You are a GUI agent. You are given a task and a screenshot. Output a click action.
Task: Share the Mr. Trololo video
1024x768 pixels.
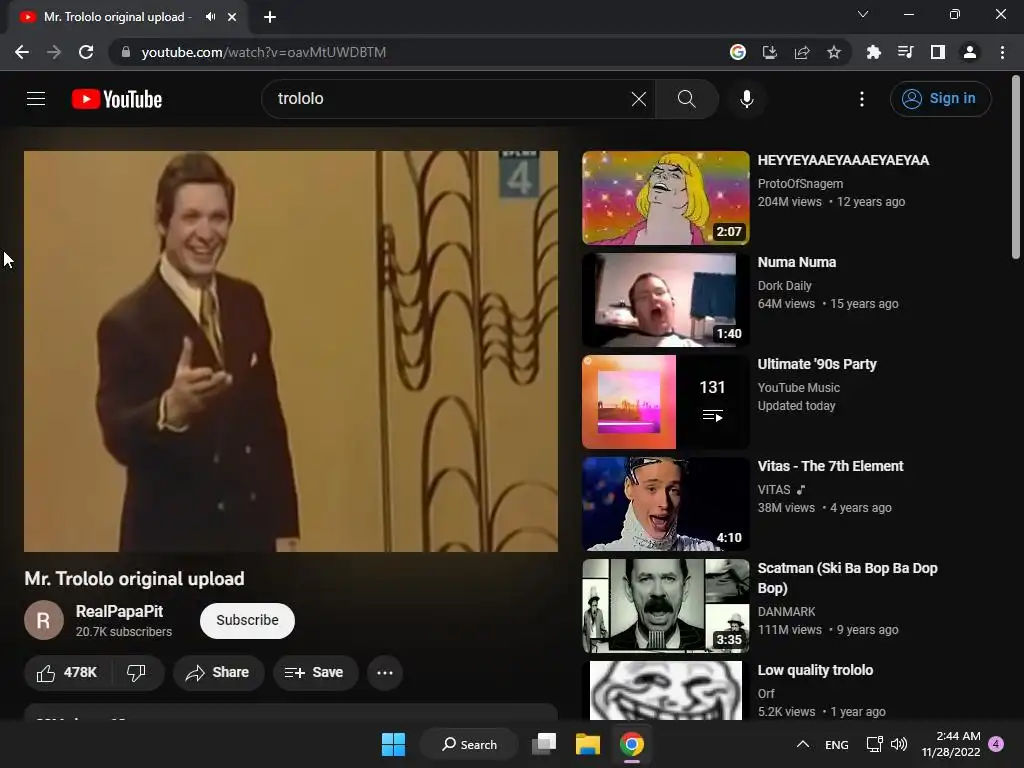(218, 673)
